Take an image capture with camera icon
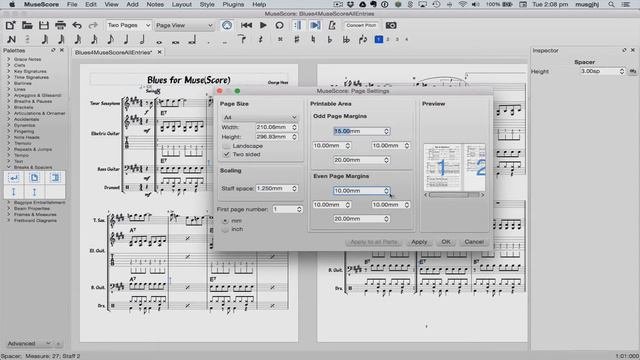640x360 pixels. pyautogui.click(x=391, y=25)
